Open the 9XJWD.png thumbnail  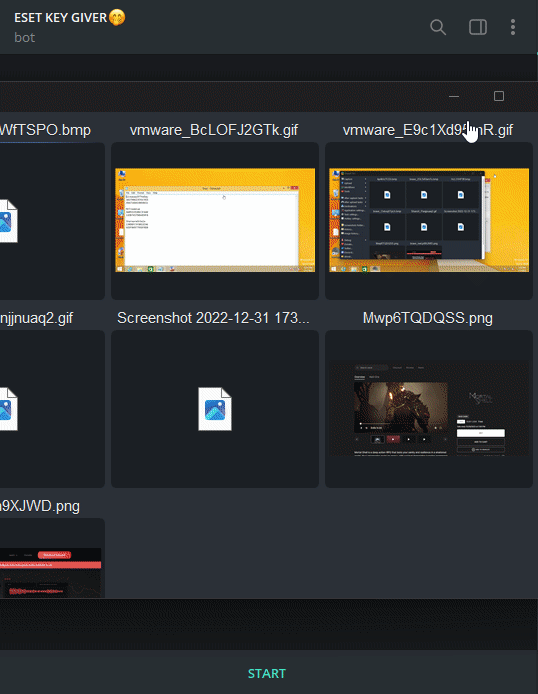click(50, 573)
